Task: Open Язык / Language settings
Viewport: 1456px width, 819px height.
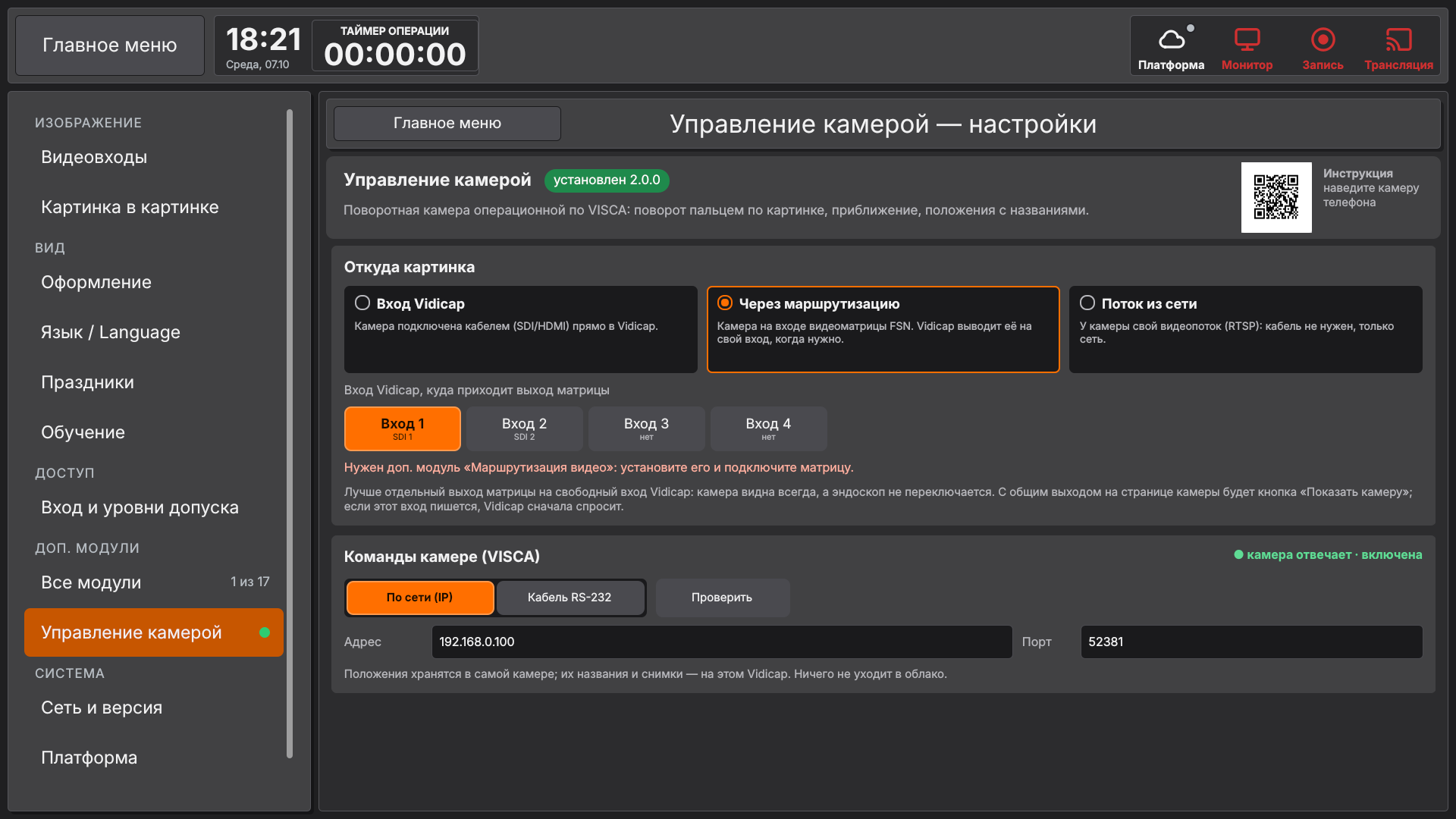Action: click(x=154, y=332)
